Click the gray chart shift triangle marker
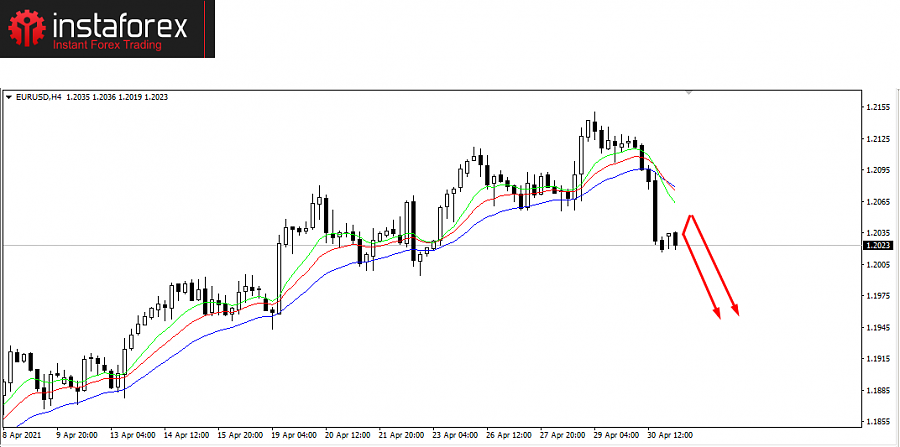Viewport: 900px width, 447px height. (688, 92)
